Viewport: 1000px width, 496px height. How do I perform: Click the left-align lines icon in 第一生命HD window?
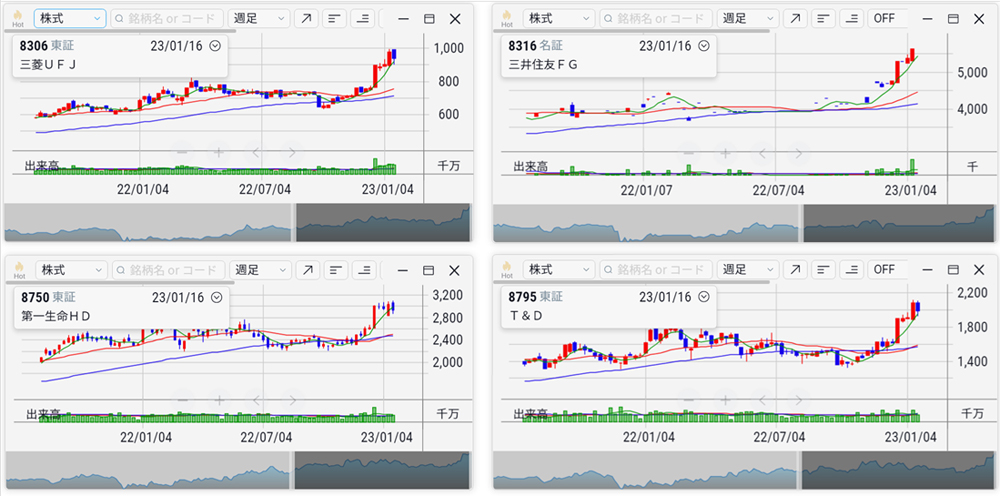336,270
